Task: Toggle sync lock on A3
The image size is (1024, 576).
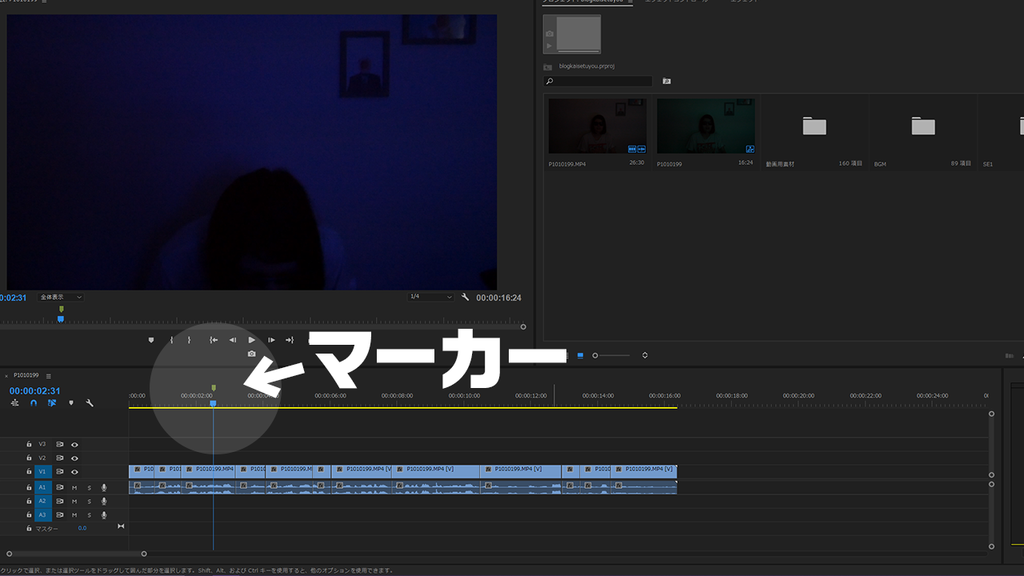Action: tap(59, 515)
